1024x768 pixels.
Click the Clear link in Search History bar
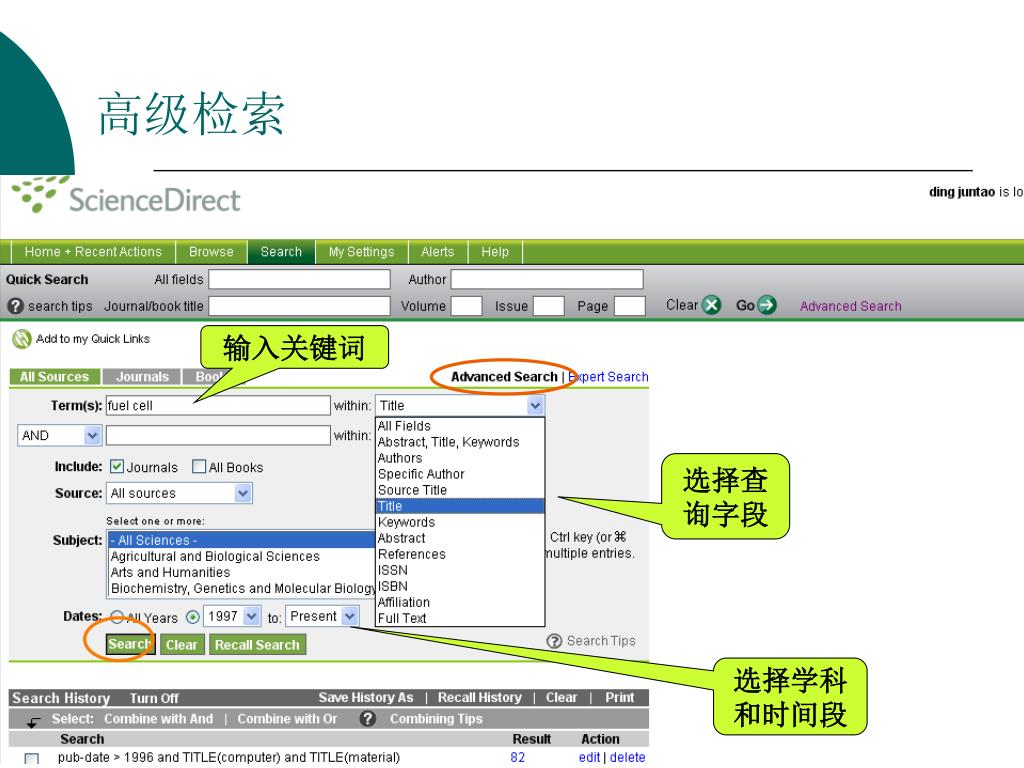pyautogui.click(x=561, y=697)
